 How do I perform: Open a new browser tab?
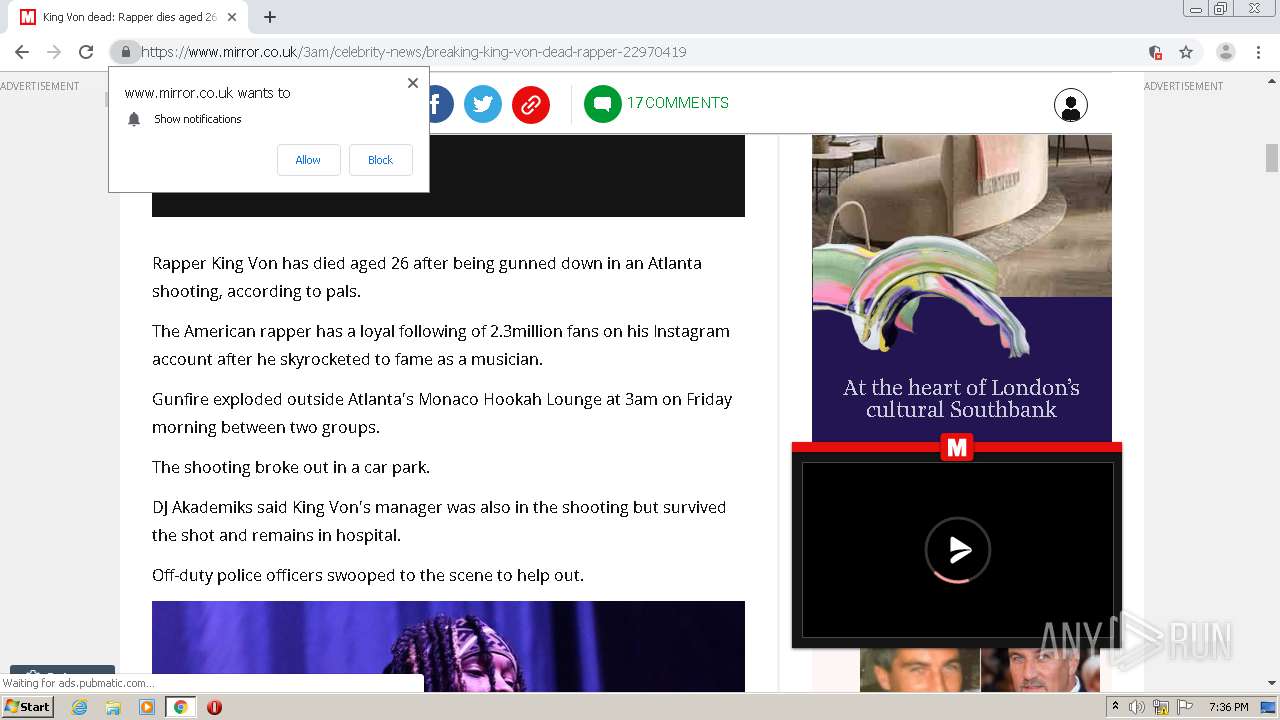(x=270, y=17)
